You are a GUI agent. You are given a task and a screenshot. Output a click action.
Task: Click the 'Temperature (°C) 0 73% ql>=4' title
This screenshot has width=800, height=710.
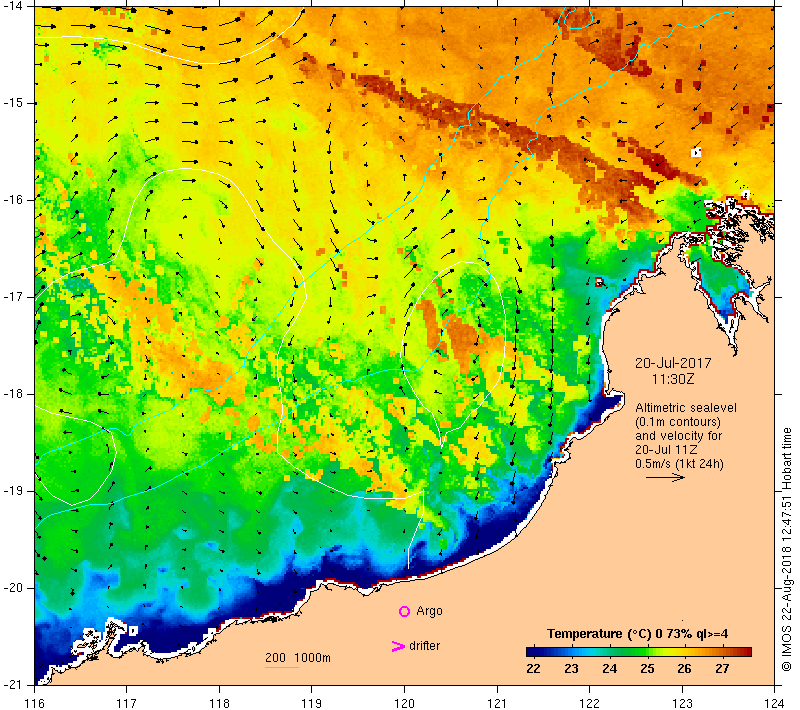point(638,634)
